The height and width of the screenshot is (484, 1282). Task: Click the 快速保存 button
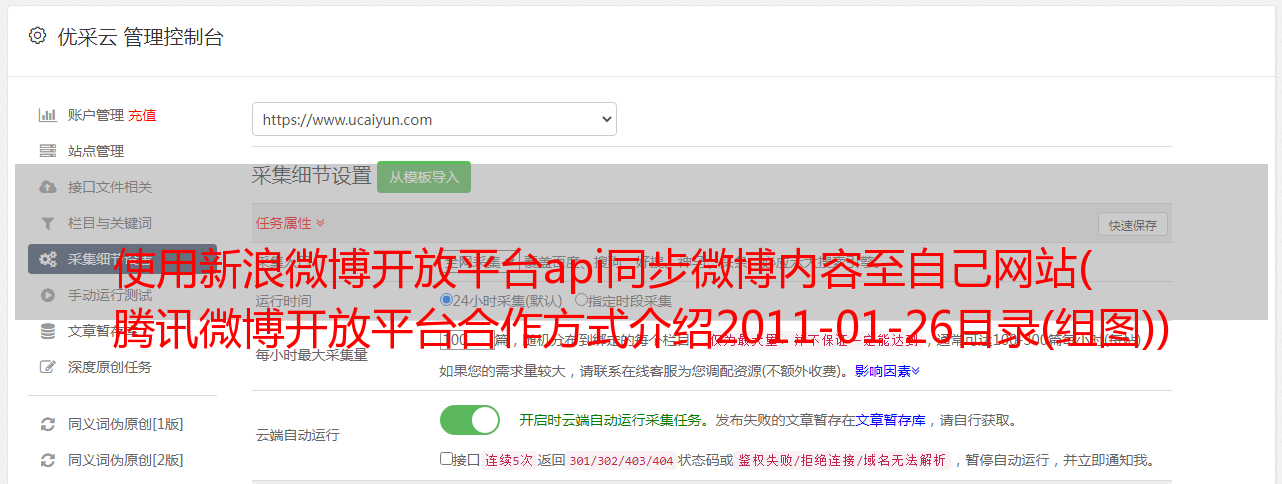1133,224
